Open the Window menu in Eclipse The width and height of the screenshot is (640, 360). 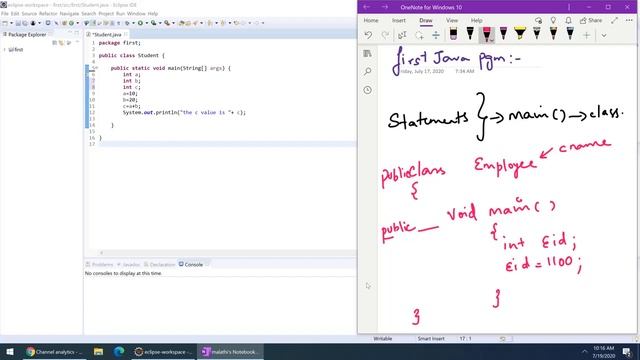[x=136, y=13]
